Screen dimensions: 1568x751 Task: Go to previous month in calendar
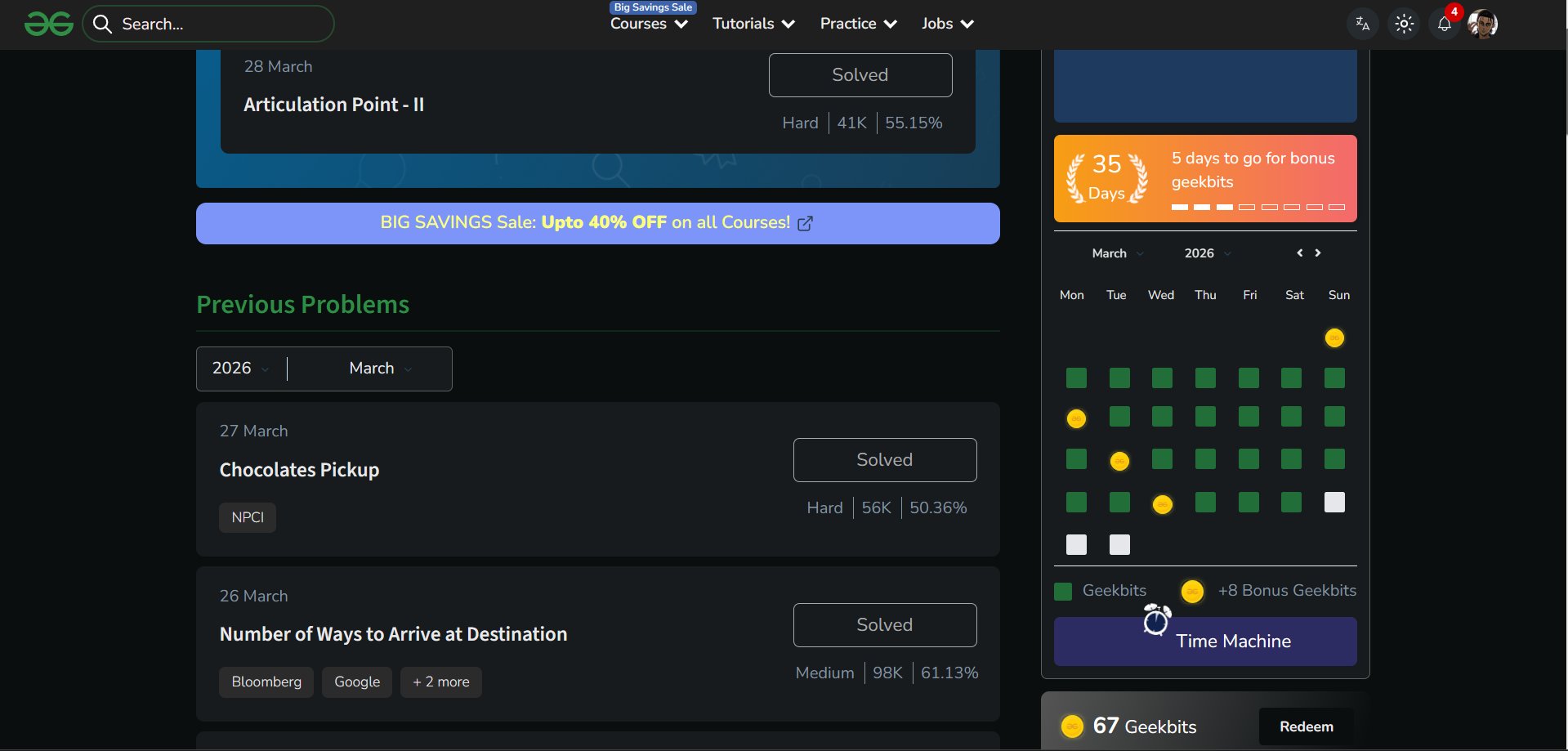tap(1300, 253)
